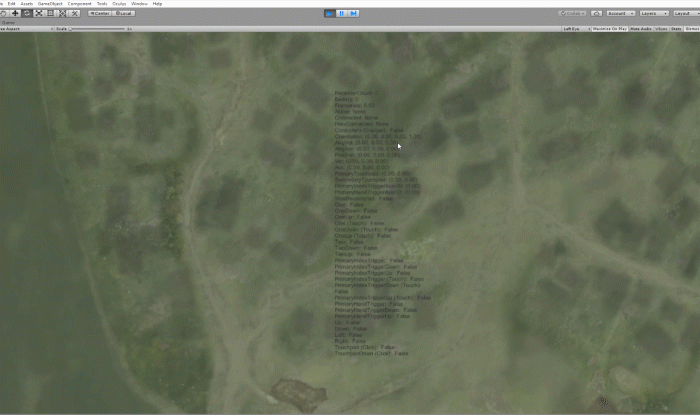Screen dimensions: 700x415
Task: Open the Collab dropdown
Action: click(x=574, y=13)
